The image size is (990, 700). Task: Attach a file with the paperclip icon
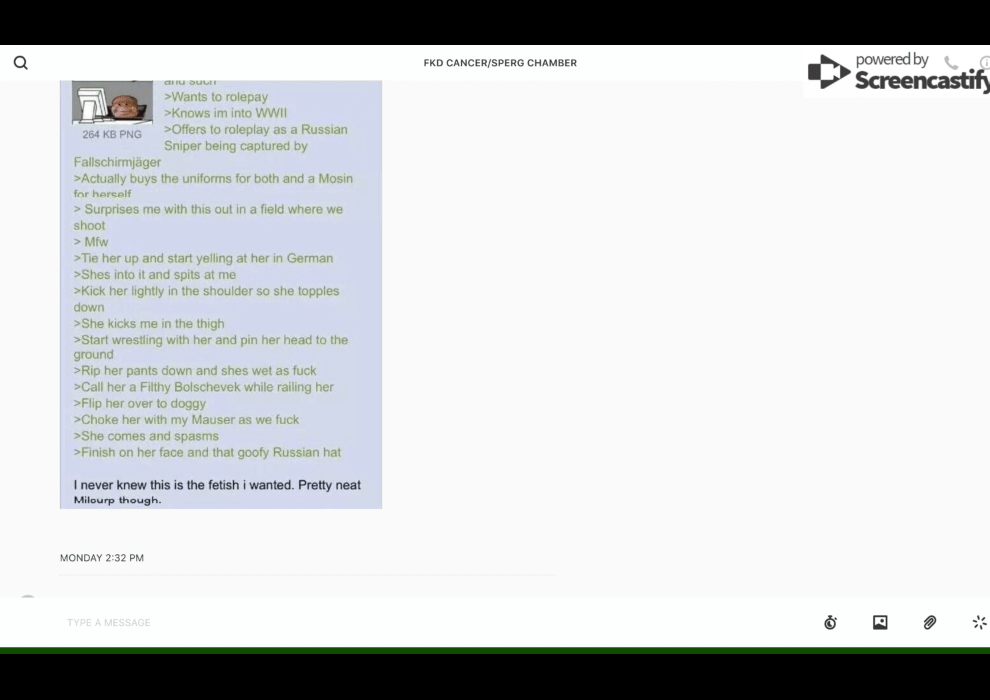point(930,623)
